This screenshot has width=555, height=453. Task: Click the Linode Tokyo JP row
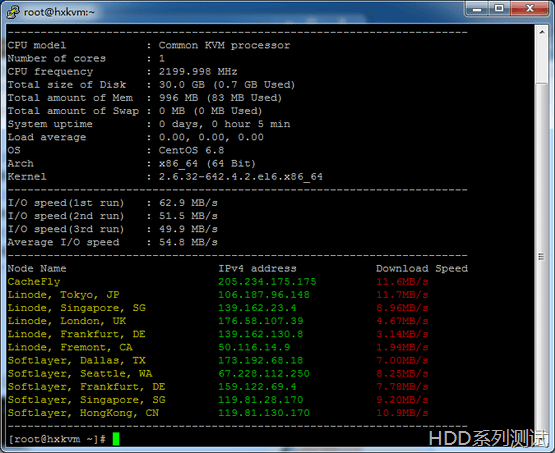[218, 295]
